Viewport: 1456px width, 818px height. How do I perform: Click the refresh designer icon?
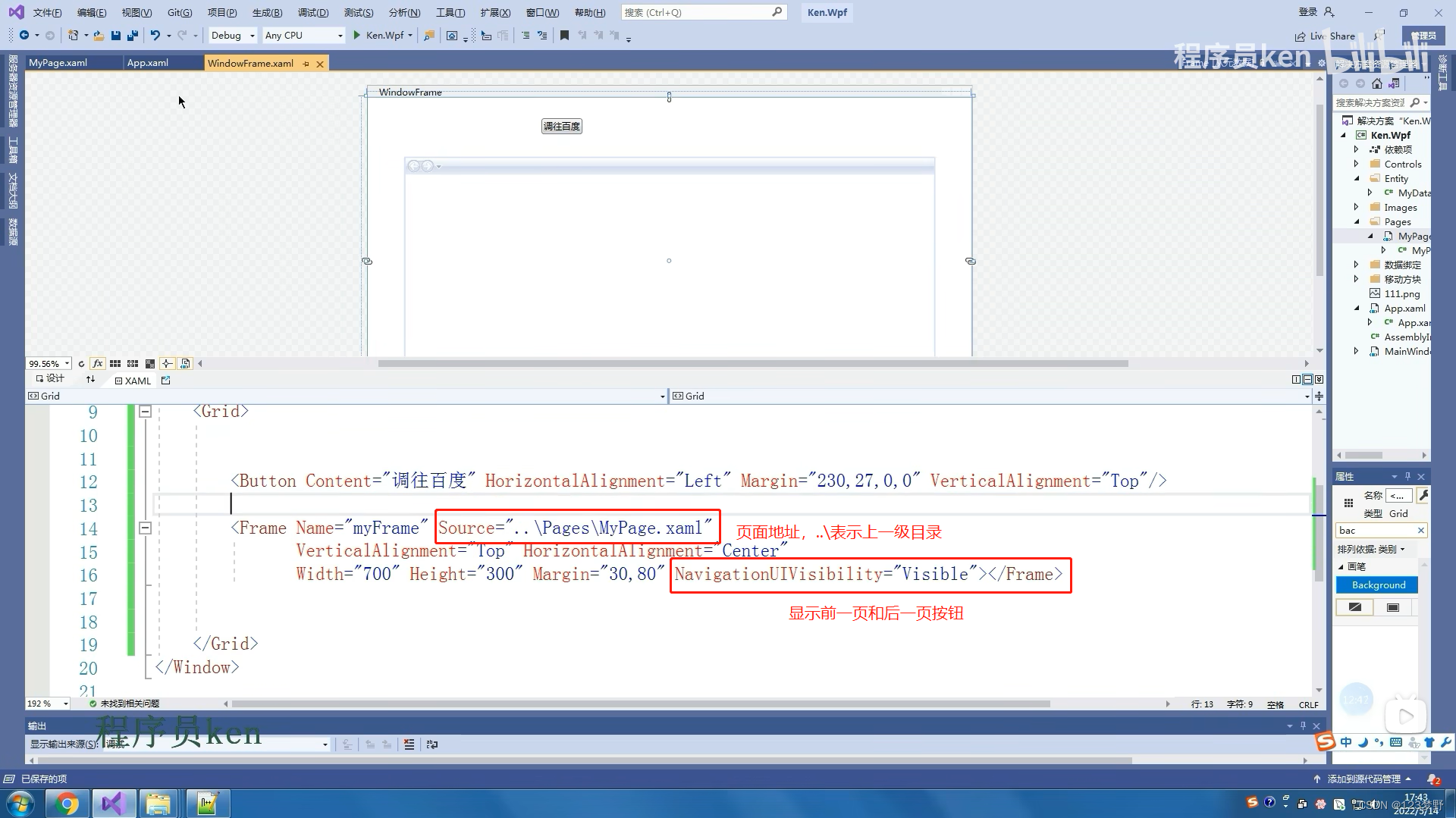(81, 364)
